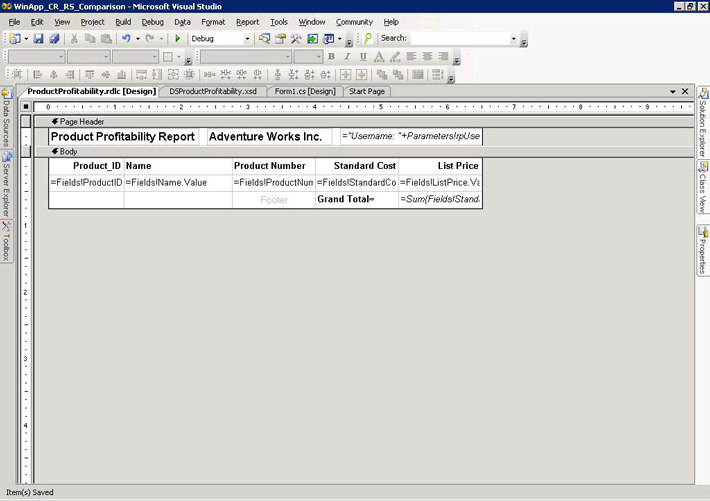Close the active document with the X button
This screenshot has height=501, width=710.
coord(685,92)
